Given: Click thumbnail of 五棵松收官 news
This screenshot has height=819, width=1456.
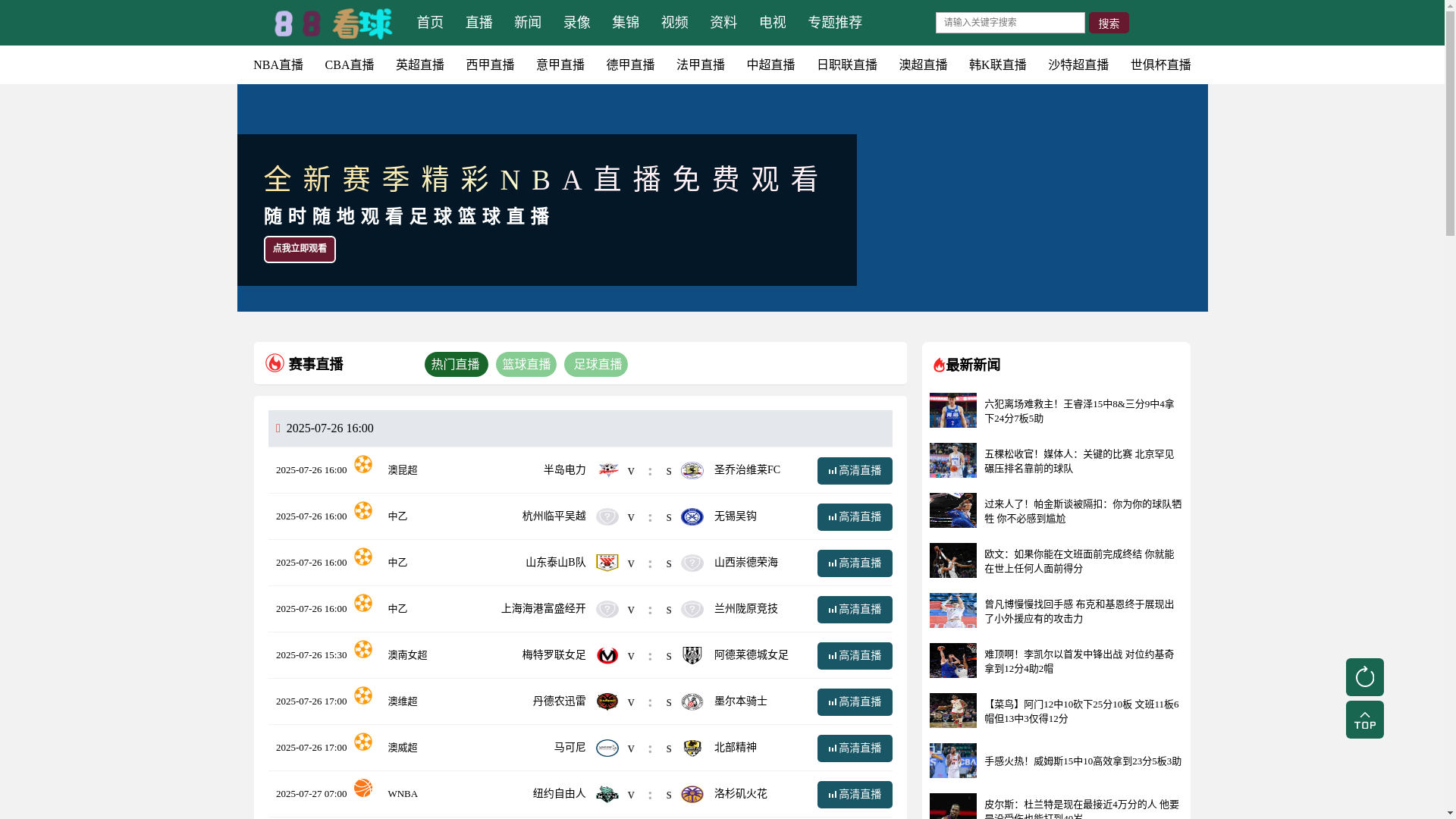Looking at the screenshot, I should (953, 460).
